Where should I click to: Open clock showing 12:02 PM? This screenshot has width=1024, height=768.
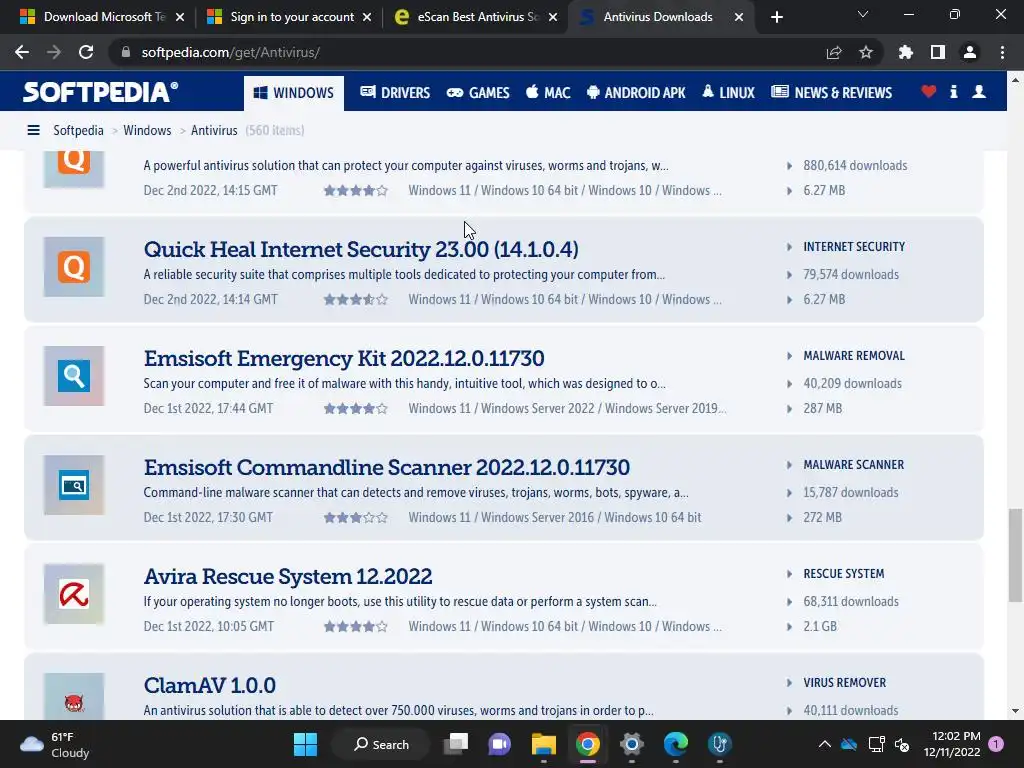952,744
